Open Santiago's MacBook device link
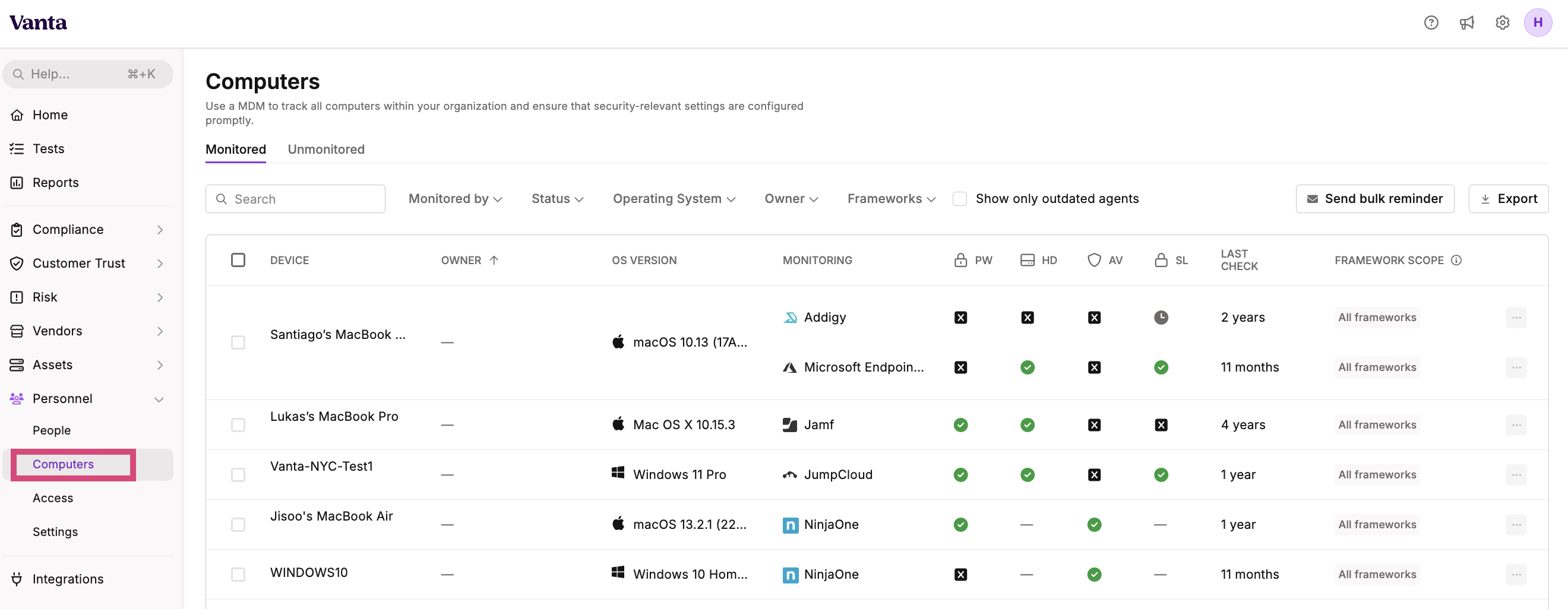 338,335
